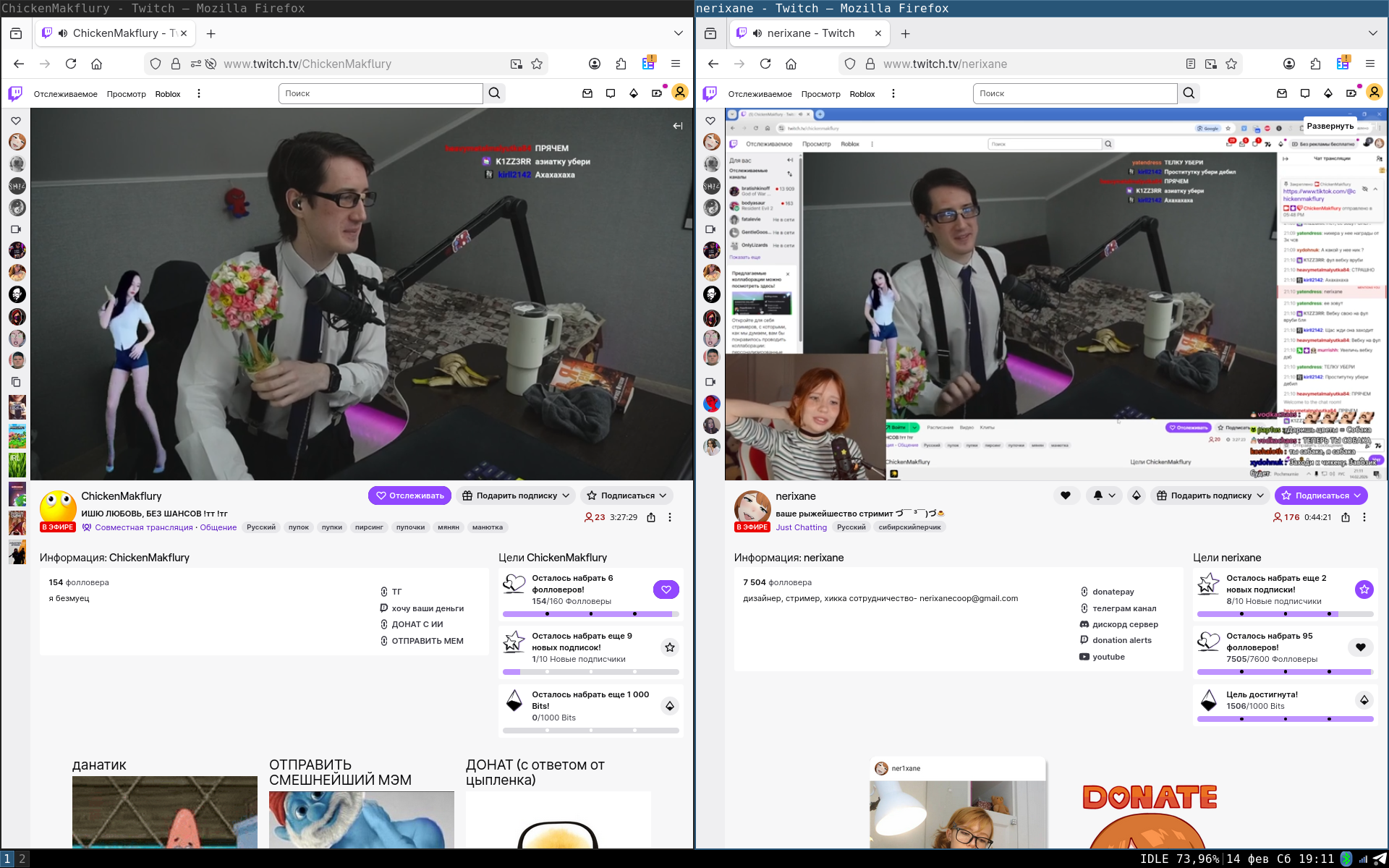
Task: Click the Bits cheer icon beside nerixane's bell
Action: click(x=1136, y=495)
